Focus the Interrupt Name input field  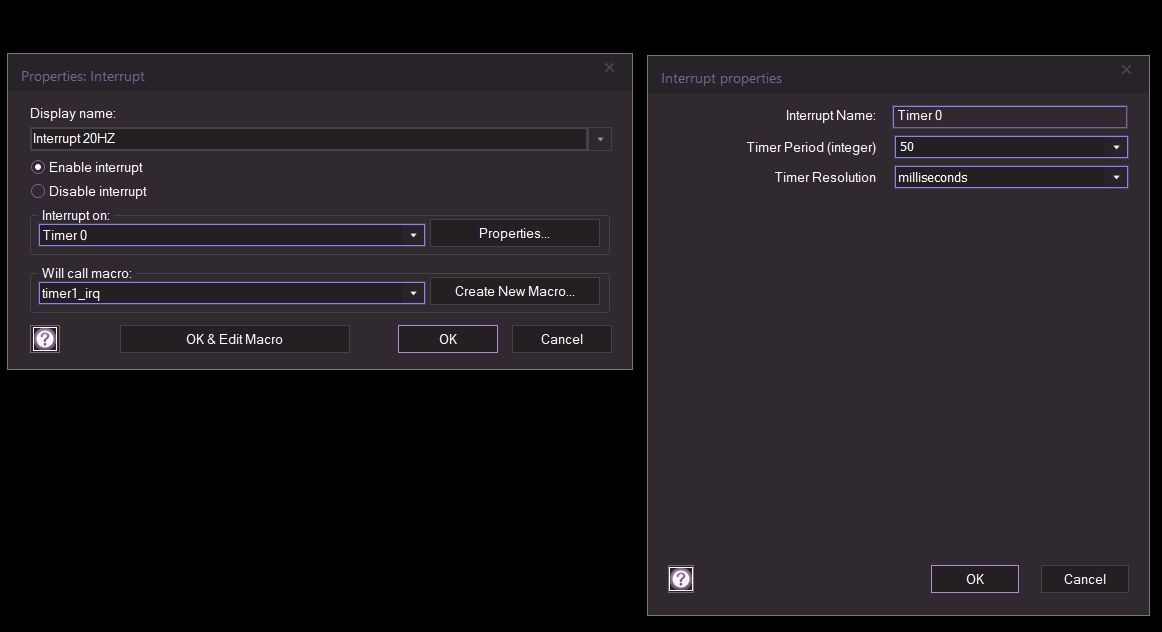point(1009,116)
